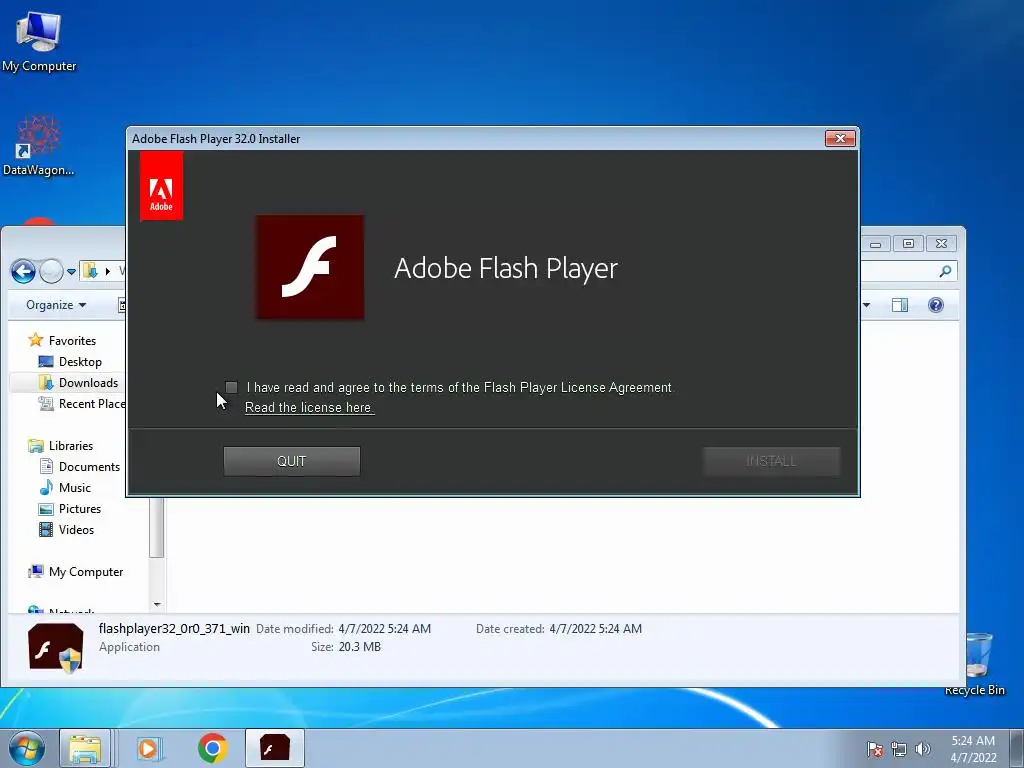Click the Date modified value in details pane

pos(385,629)
